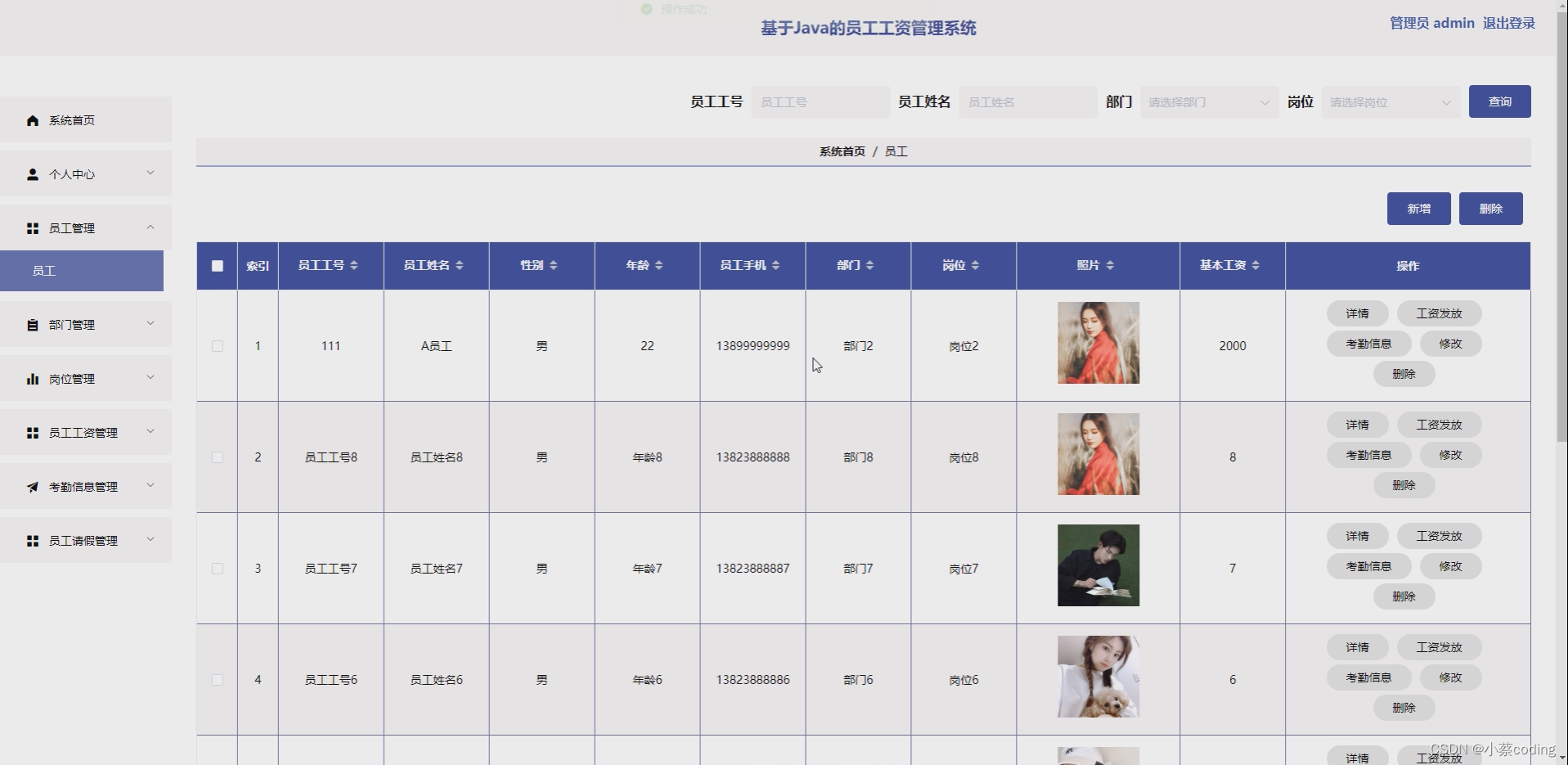Open the 岗位 filter dropdown
1568x765 pixels.
1391,102
